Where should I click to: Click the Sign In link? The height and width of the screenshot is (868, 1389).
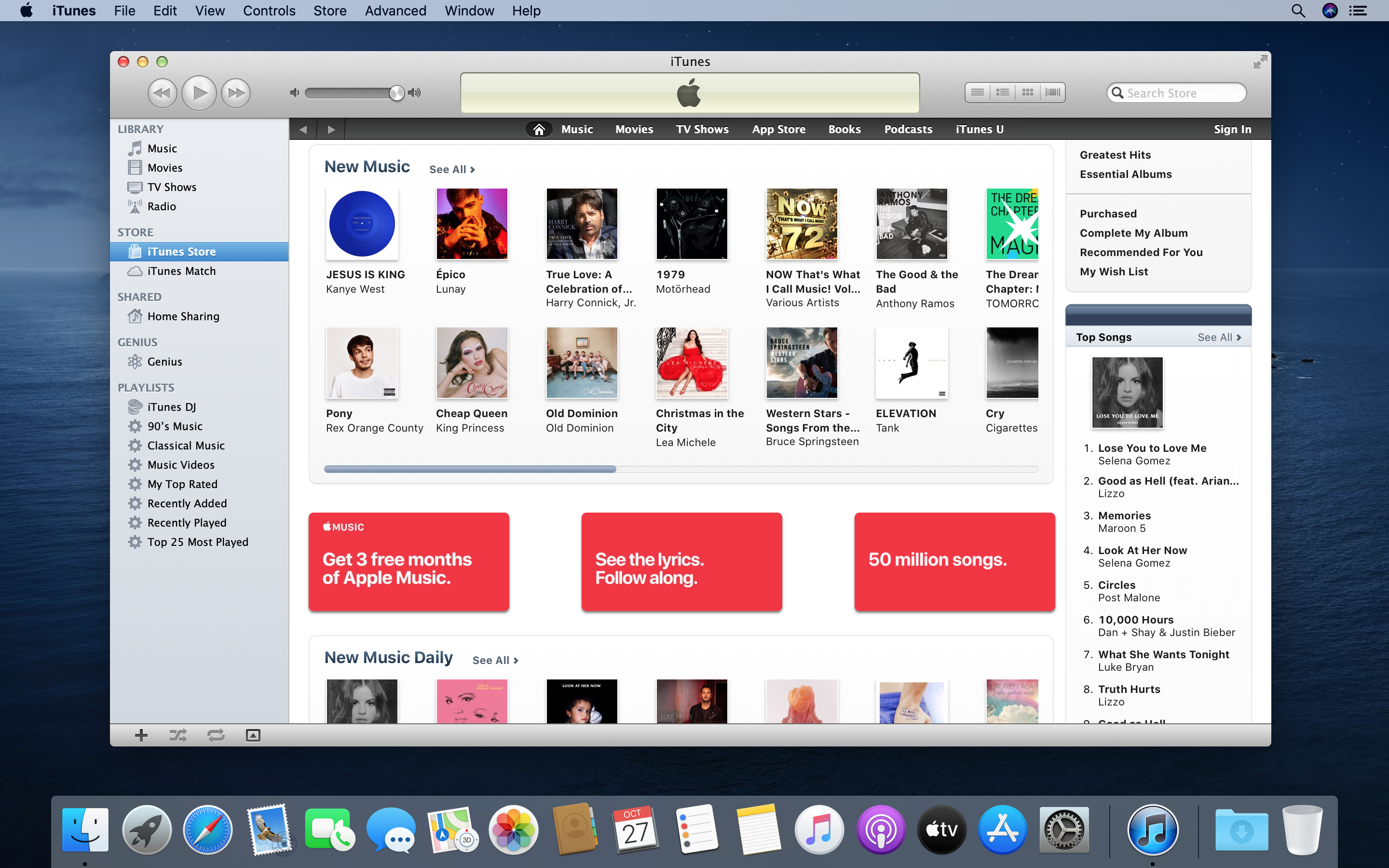click(1232, 129)
